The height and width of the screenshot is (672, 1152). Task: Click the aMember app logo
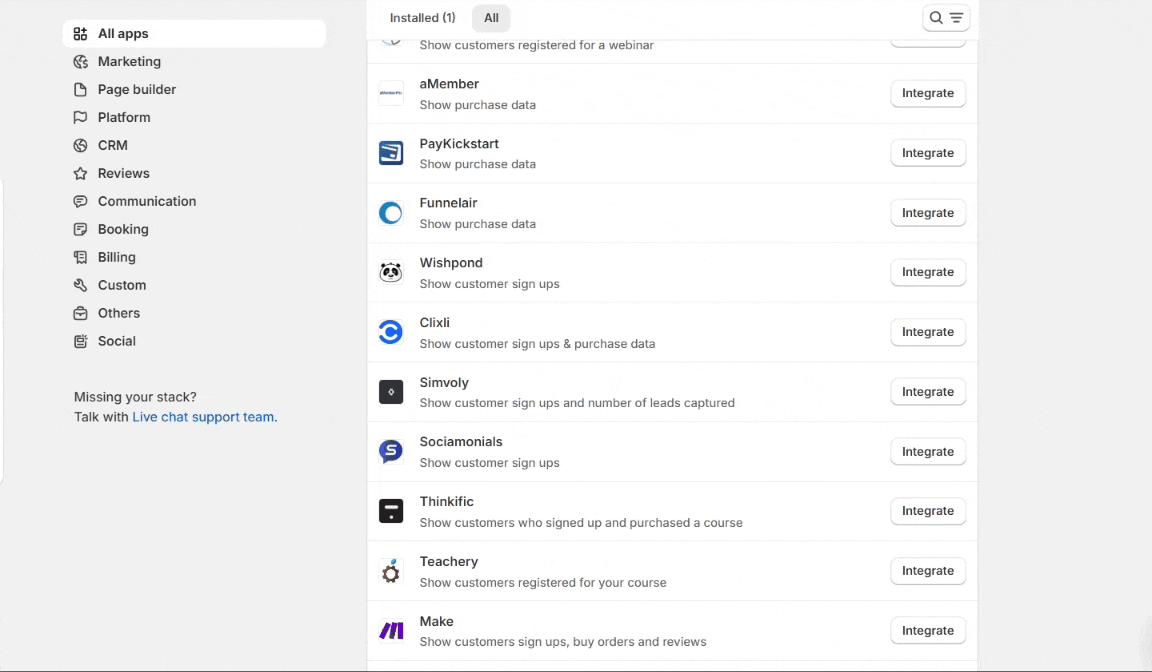[x=391, y=93]
